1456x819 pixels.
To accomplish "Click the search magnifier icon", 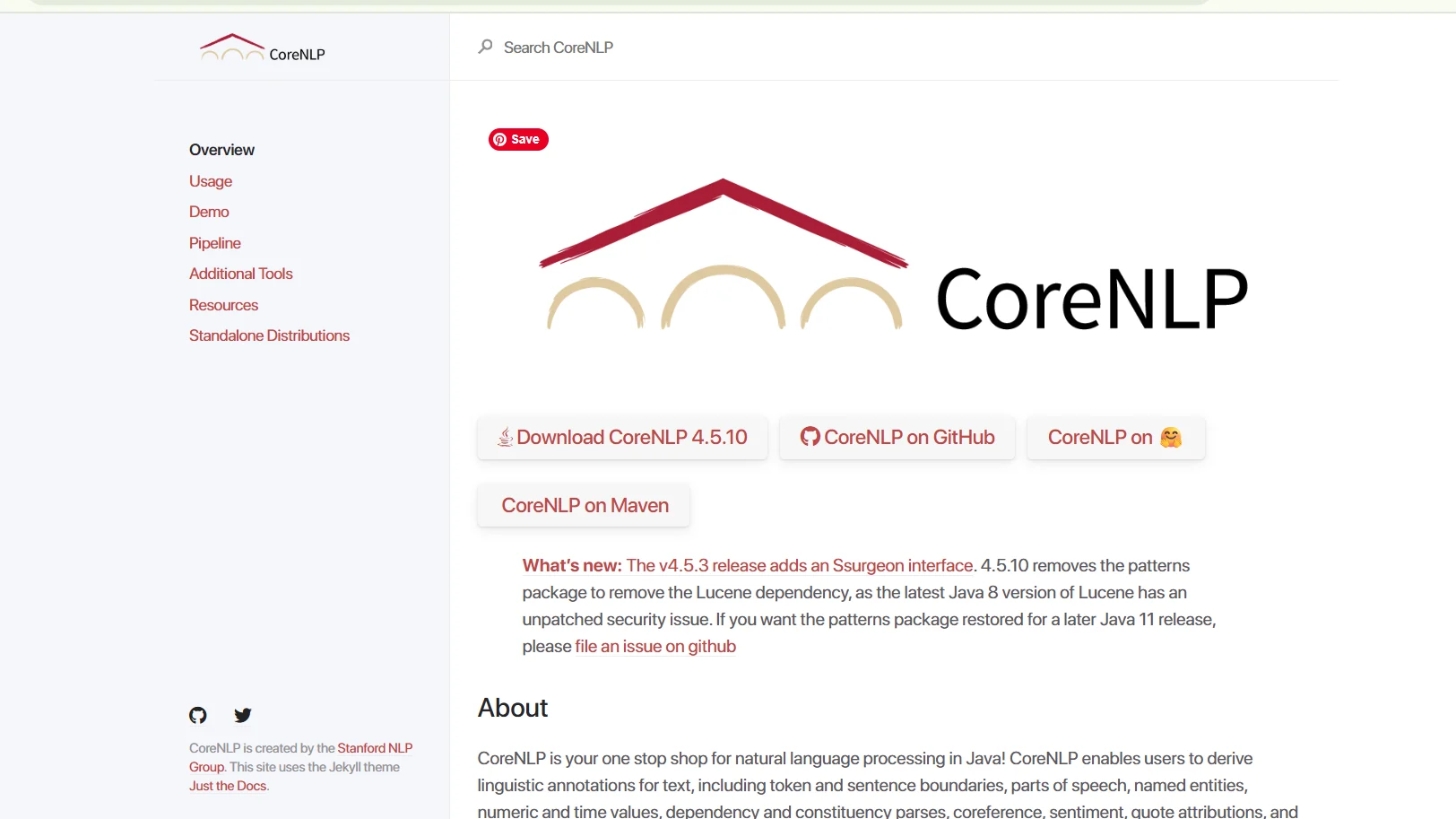I will click(x=485, y=47).
